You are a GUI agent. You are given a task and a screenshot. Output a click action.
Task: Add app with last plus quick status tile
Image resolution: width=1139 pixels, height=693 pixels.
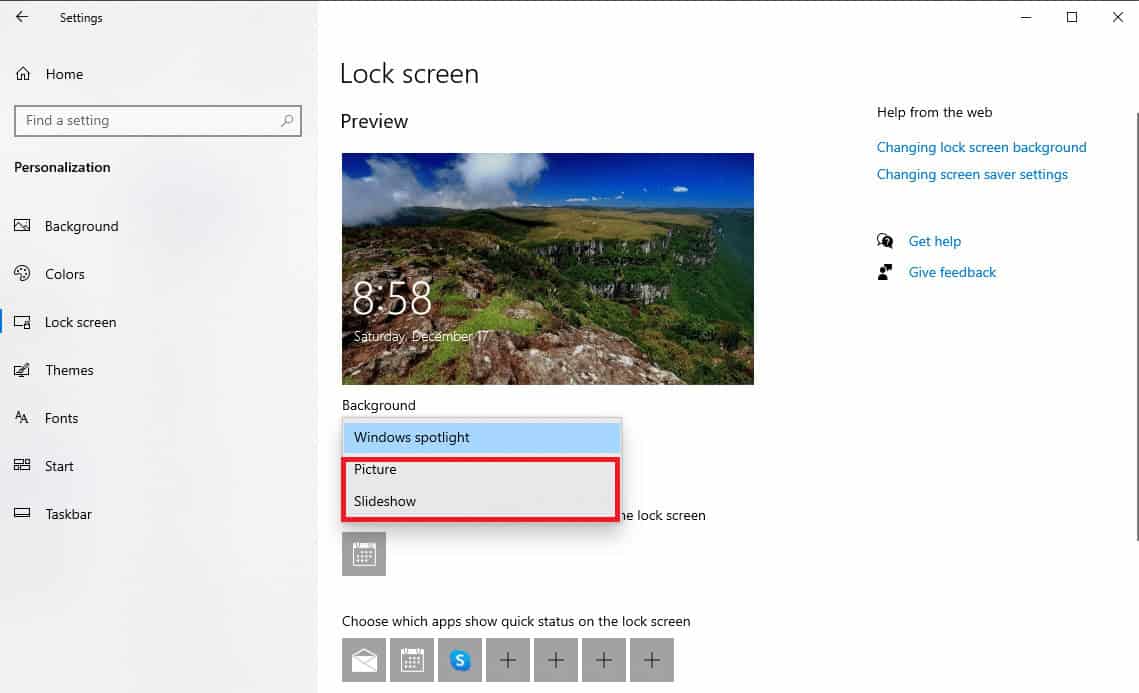[x=652, y=660]
